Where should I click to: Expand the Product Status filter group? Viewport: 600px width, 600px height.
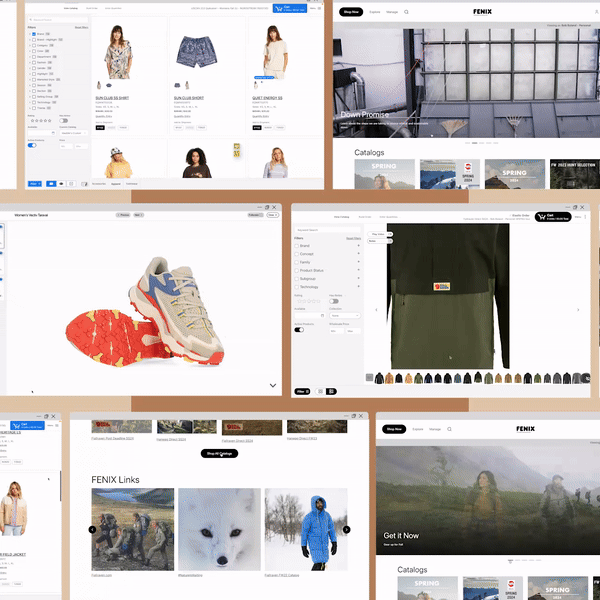pos(359,270)
